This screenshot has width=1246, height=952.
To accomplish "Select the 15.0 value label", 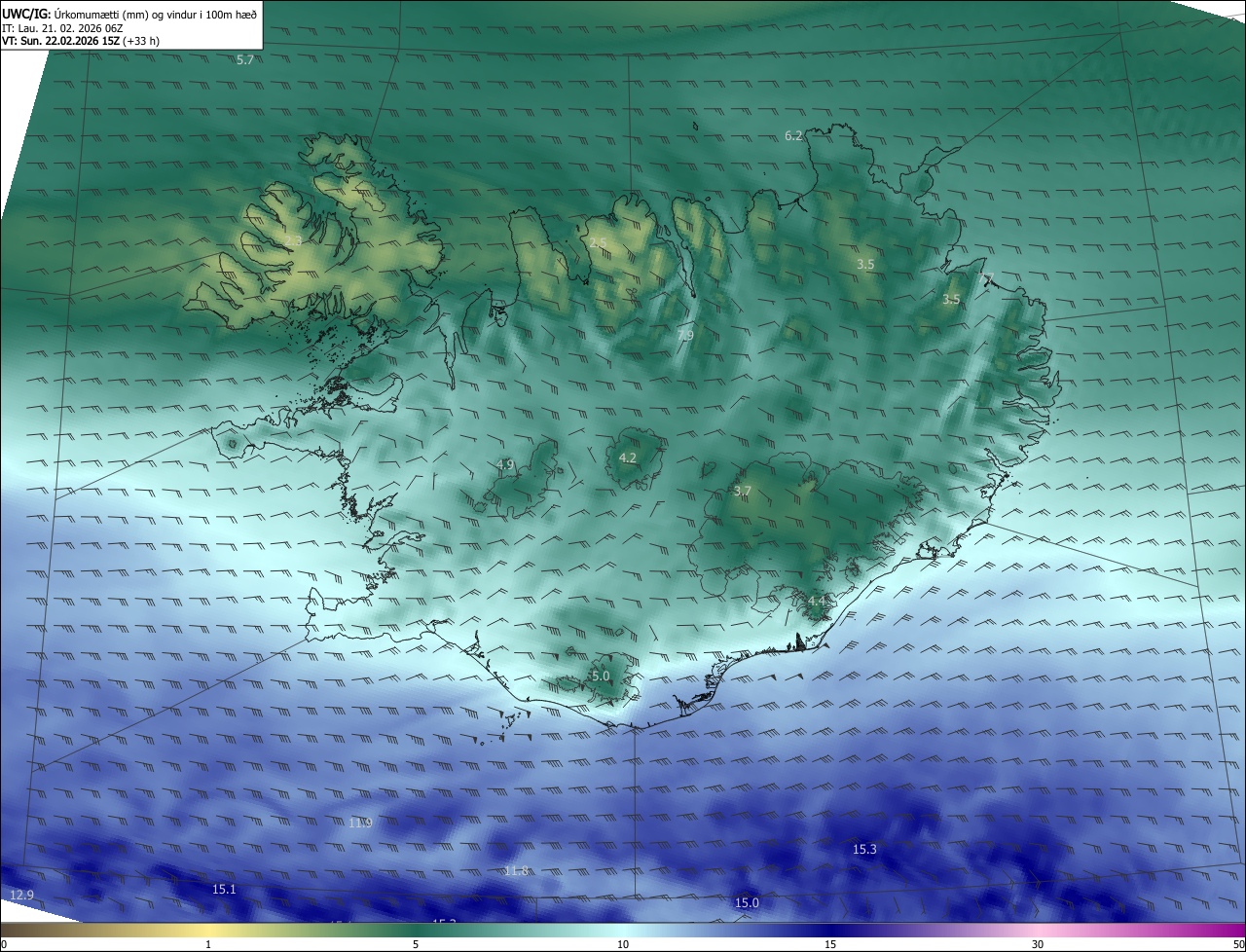I will point(747,902).
